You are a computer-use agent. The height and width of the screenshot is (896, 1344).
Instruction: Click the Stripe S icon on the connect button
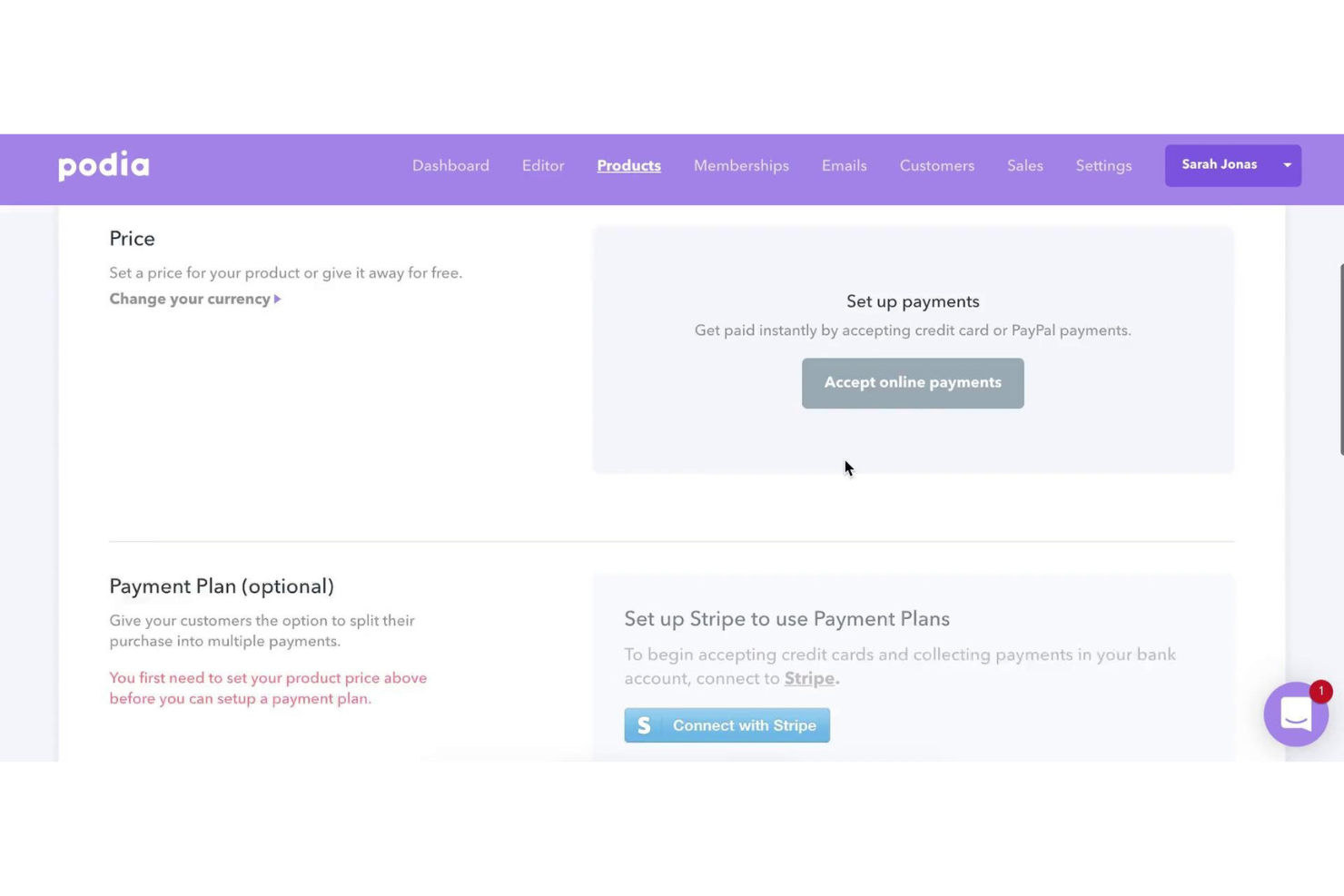[643, 724]
